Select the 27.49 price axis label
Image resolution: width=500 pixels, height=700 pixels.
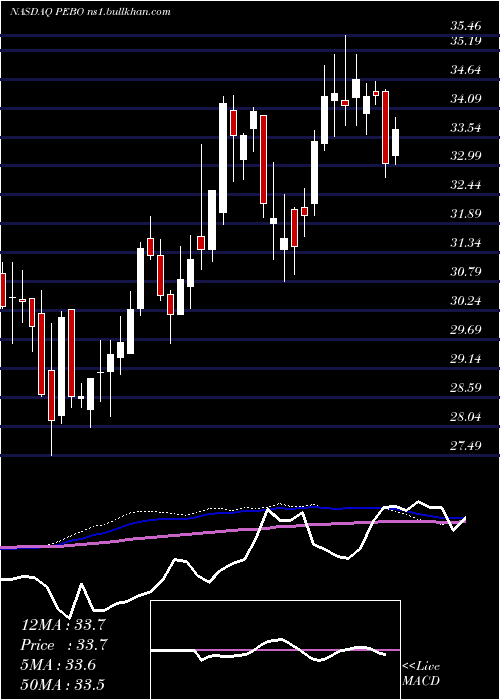(466, 445)
